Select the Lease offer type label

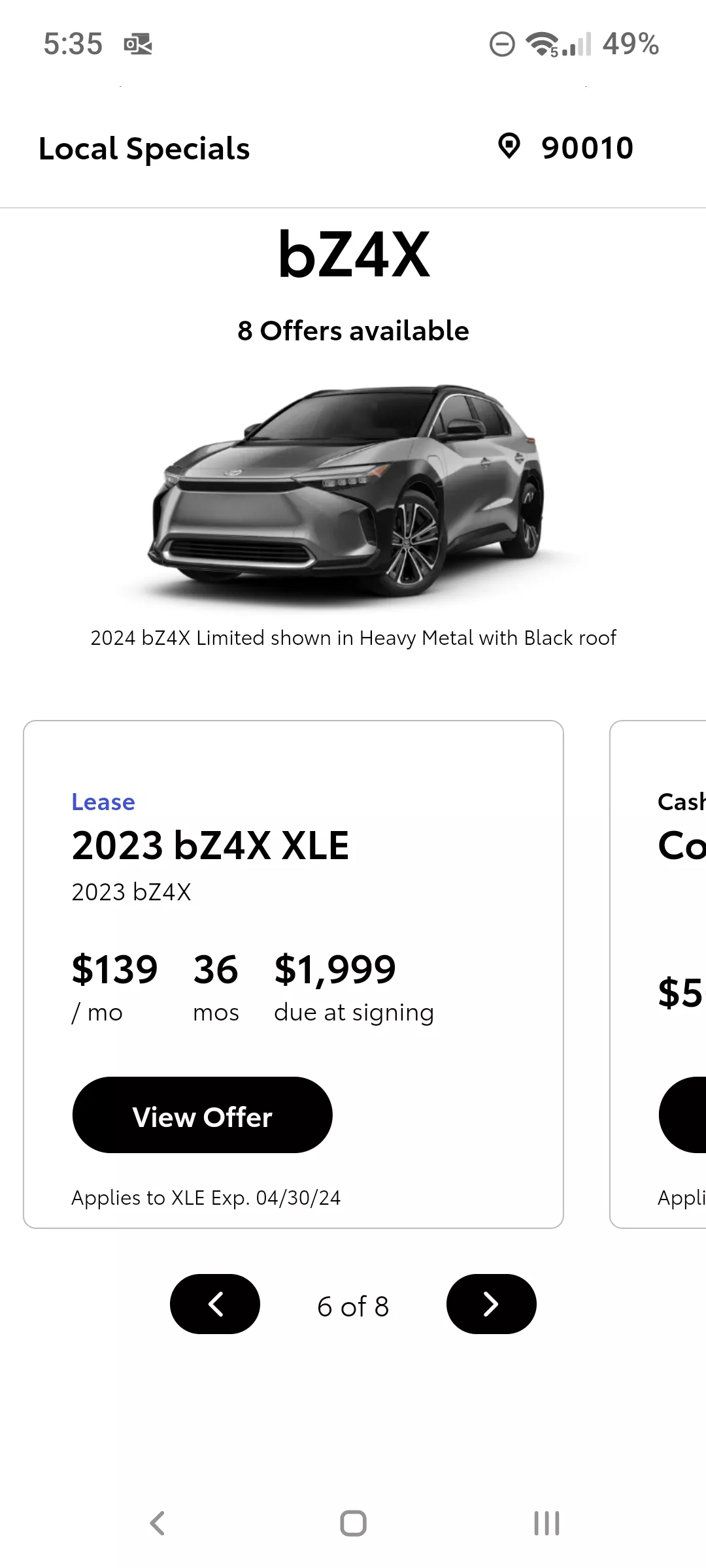(x=103, y=802)
